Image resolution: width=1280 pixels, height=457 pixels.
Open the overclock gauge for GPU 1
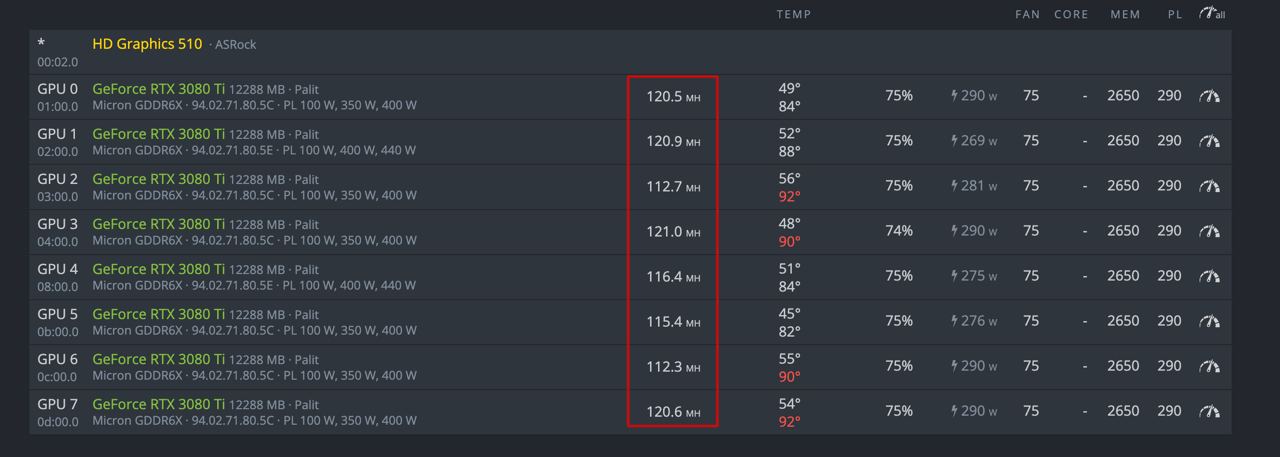(1210, 141)
